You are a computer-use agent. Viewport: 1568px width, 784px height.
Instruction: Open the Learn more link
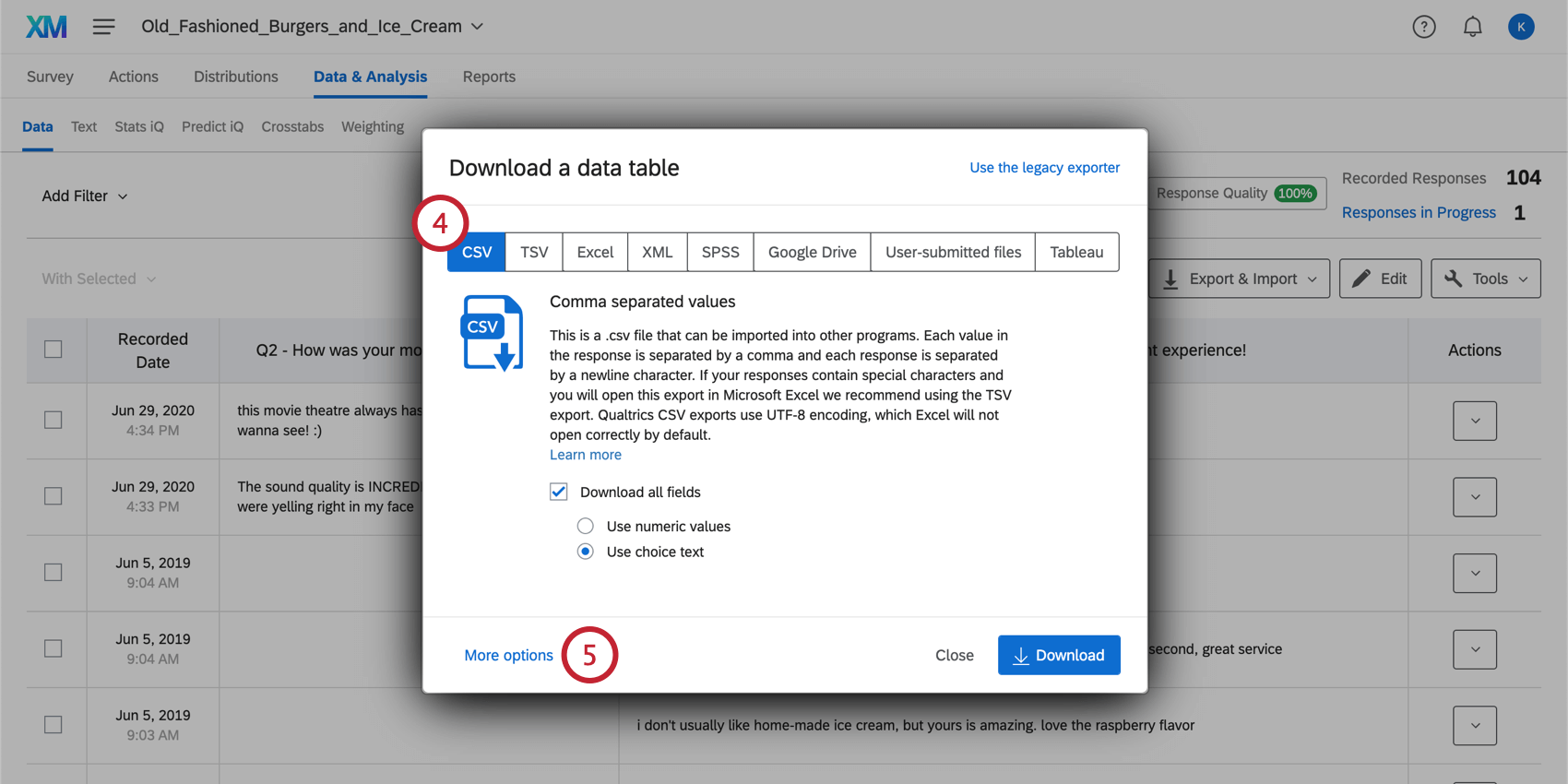(586, 455)
